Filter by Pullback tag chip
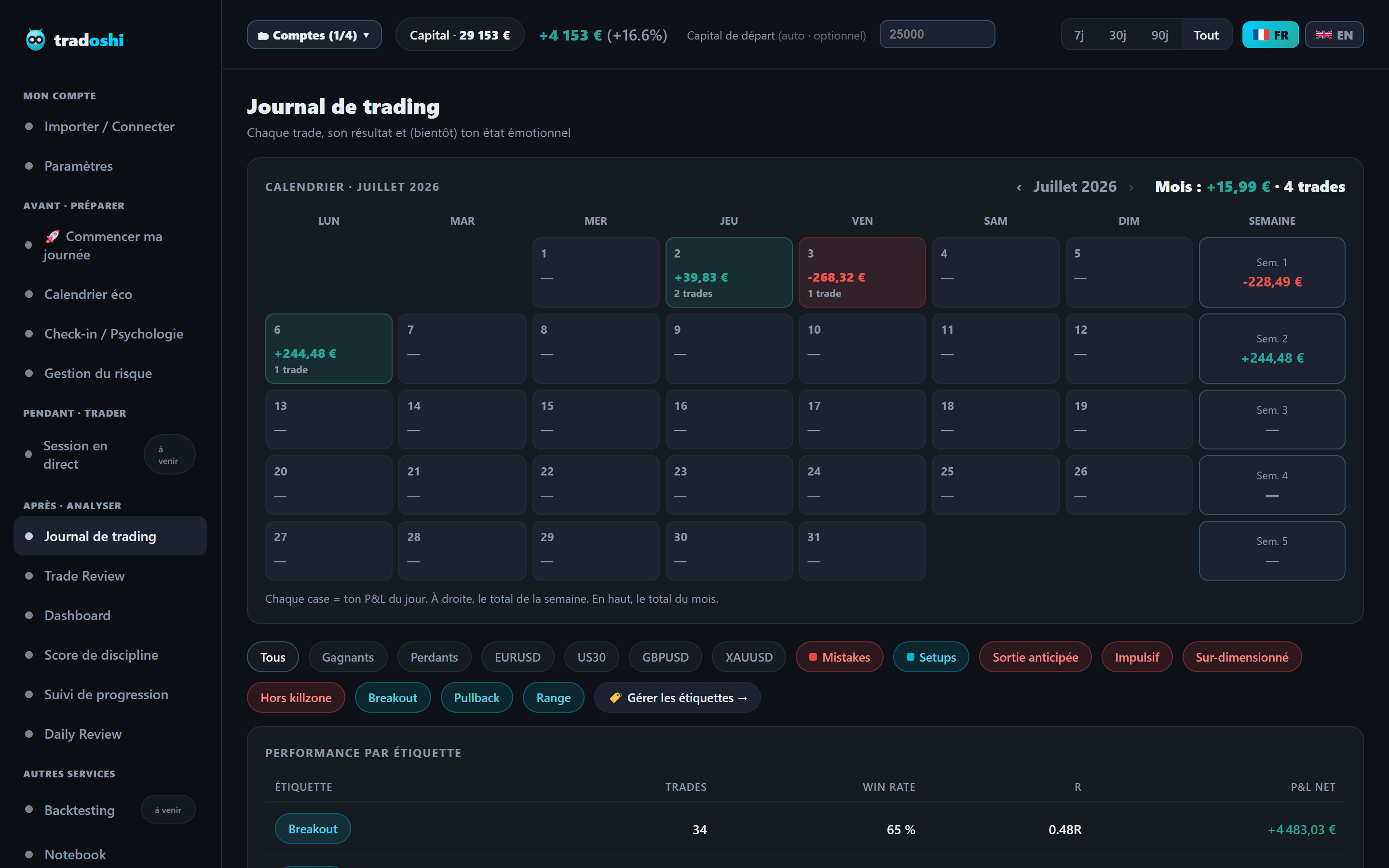1389x868 pixels. click(477, 697)
